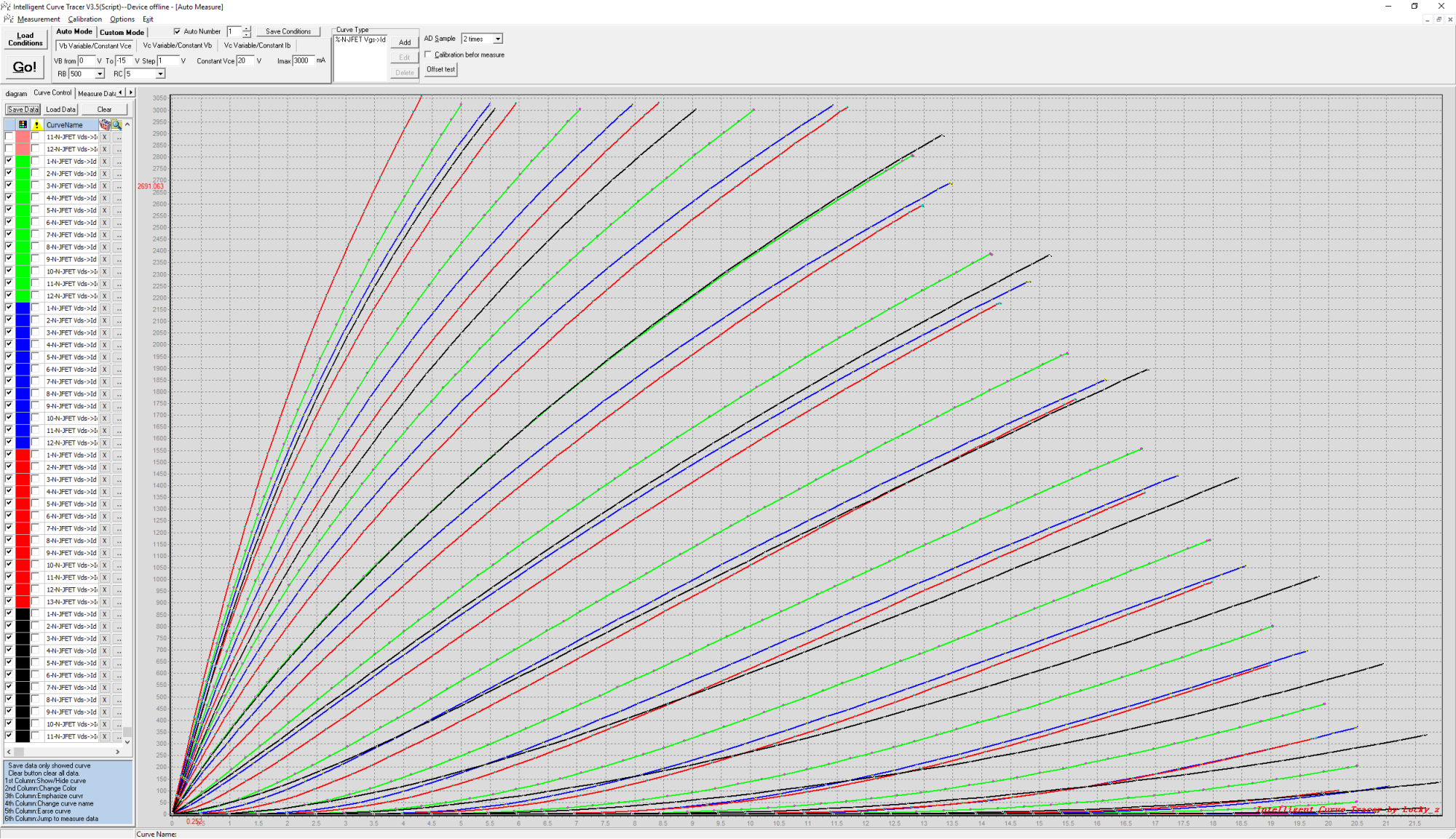This screenshot has width=1456, height=839.
Task: Open measure data for first 1-N-JFET curve
Action: [x=118, y=162]
